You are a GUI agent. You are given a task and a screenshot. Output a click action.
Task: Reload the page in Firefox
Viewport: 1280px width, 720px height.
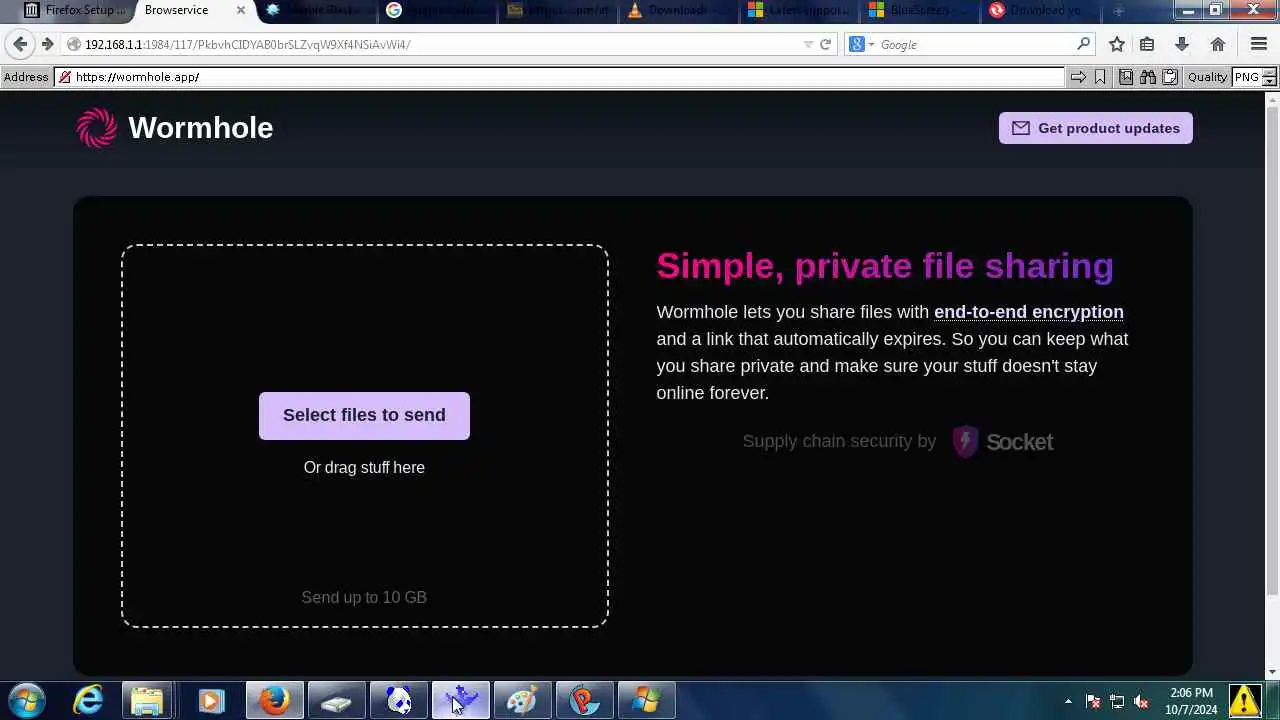[825, 44]
